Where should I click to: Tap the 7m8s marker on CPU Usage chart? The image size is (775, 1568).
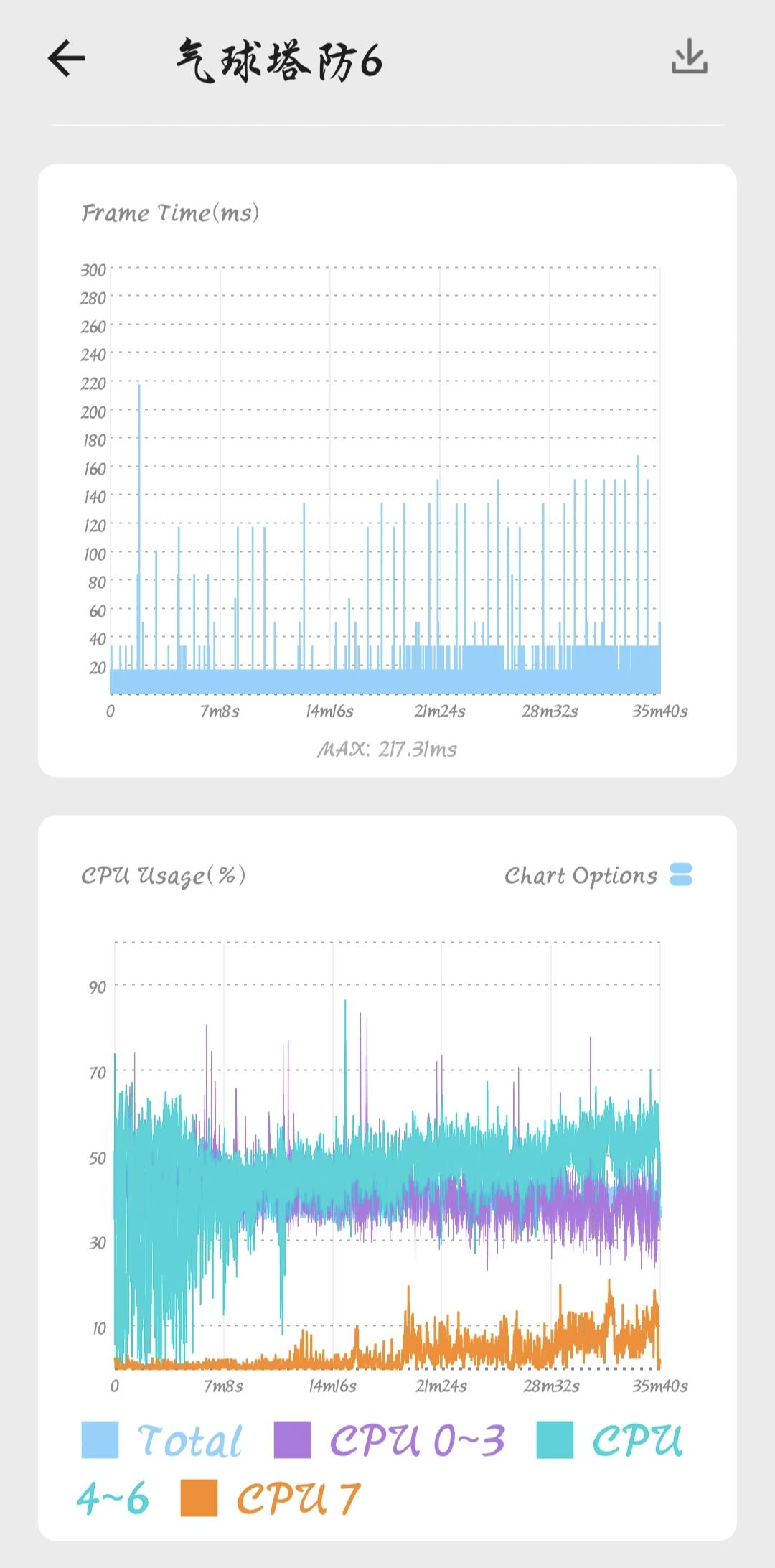(x=223, y=1385)
